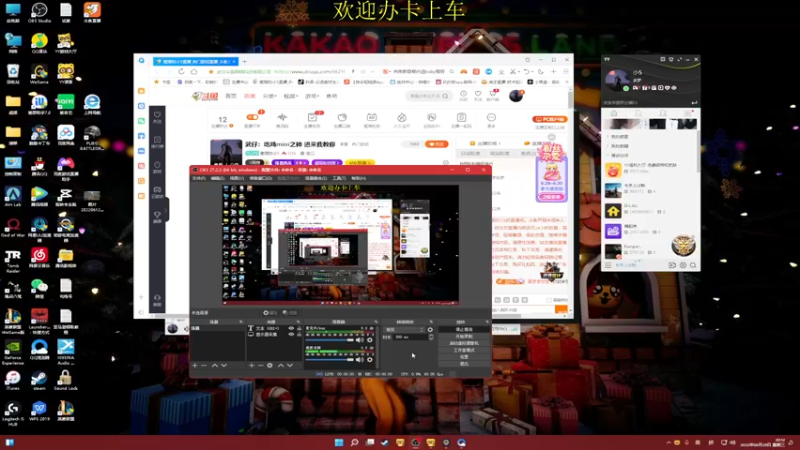Image resolution: width=800 pixels, height=450 pixels.
Task: Select the 首页 tab on website
Action: pyautogui.click(x=231, y=96)
